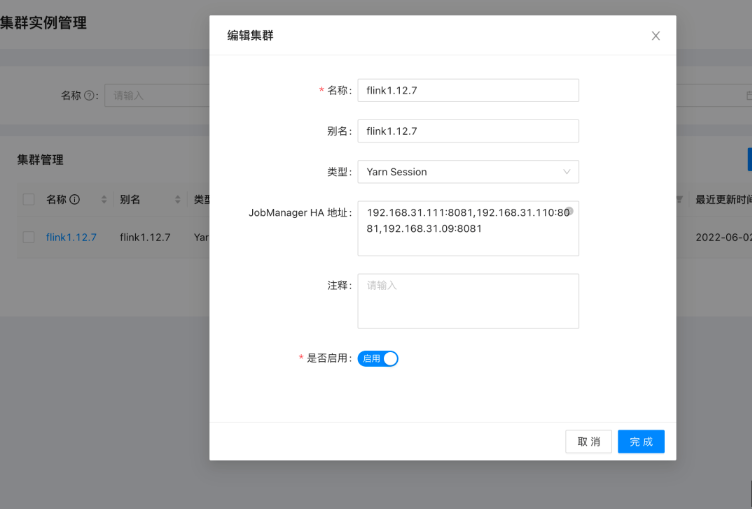Check the flink1.12.7 row checkbox
The width and height of the screenshot is (752, 509).
pyautogui.click(x=29, y=237)
